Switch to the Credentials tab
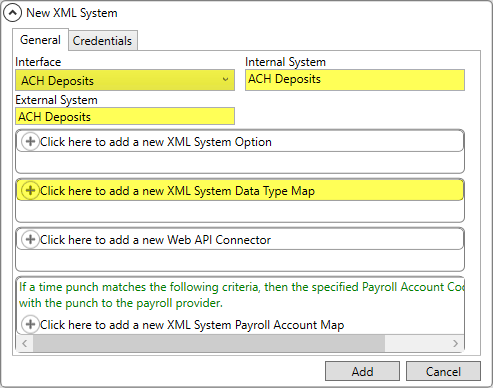493x388 pixels. [x=103, y=41]
